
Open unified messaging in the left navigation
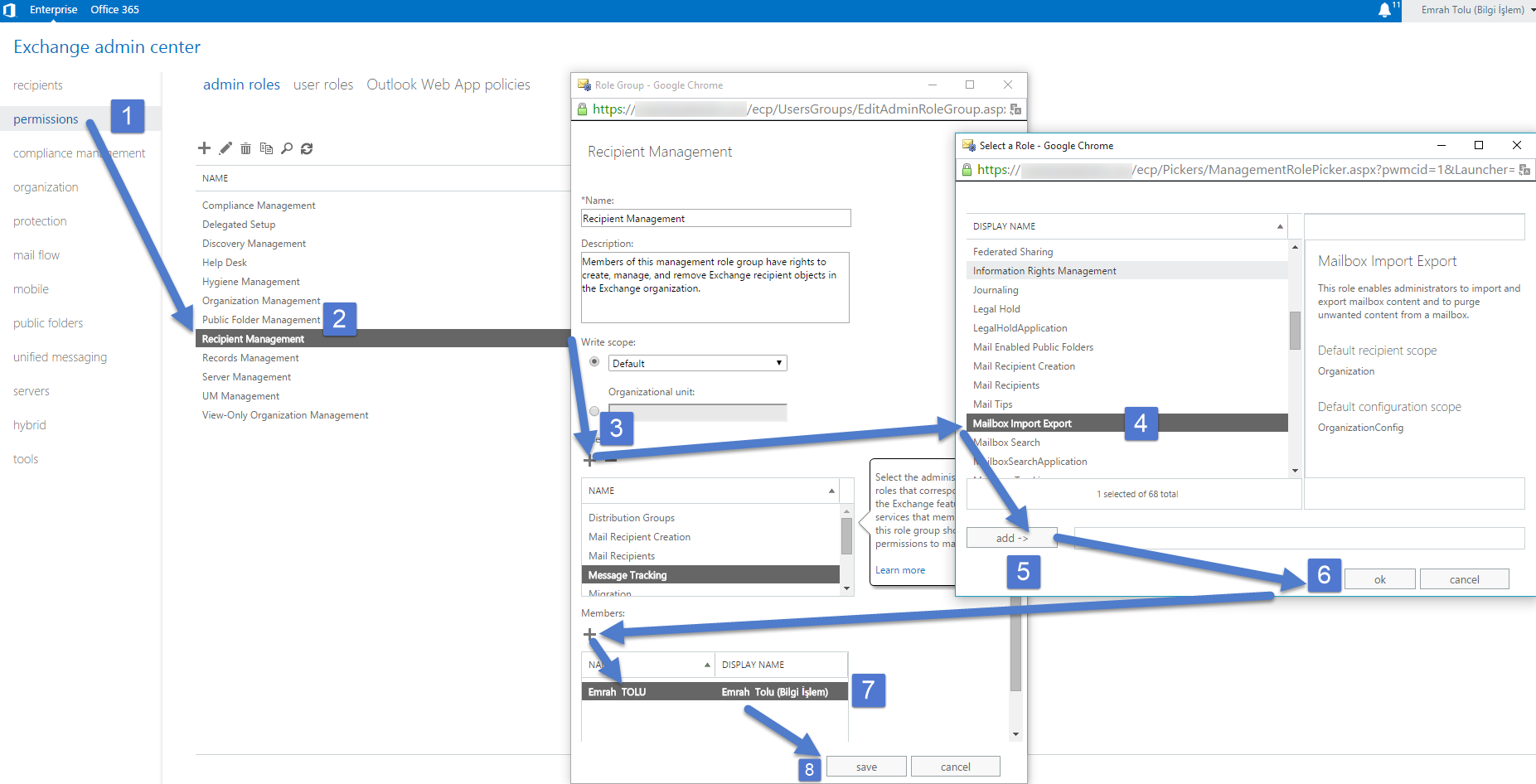click(x=60, y=357)
